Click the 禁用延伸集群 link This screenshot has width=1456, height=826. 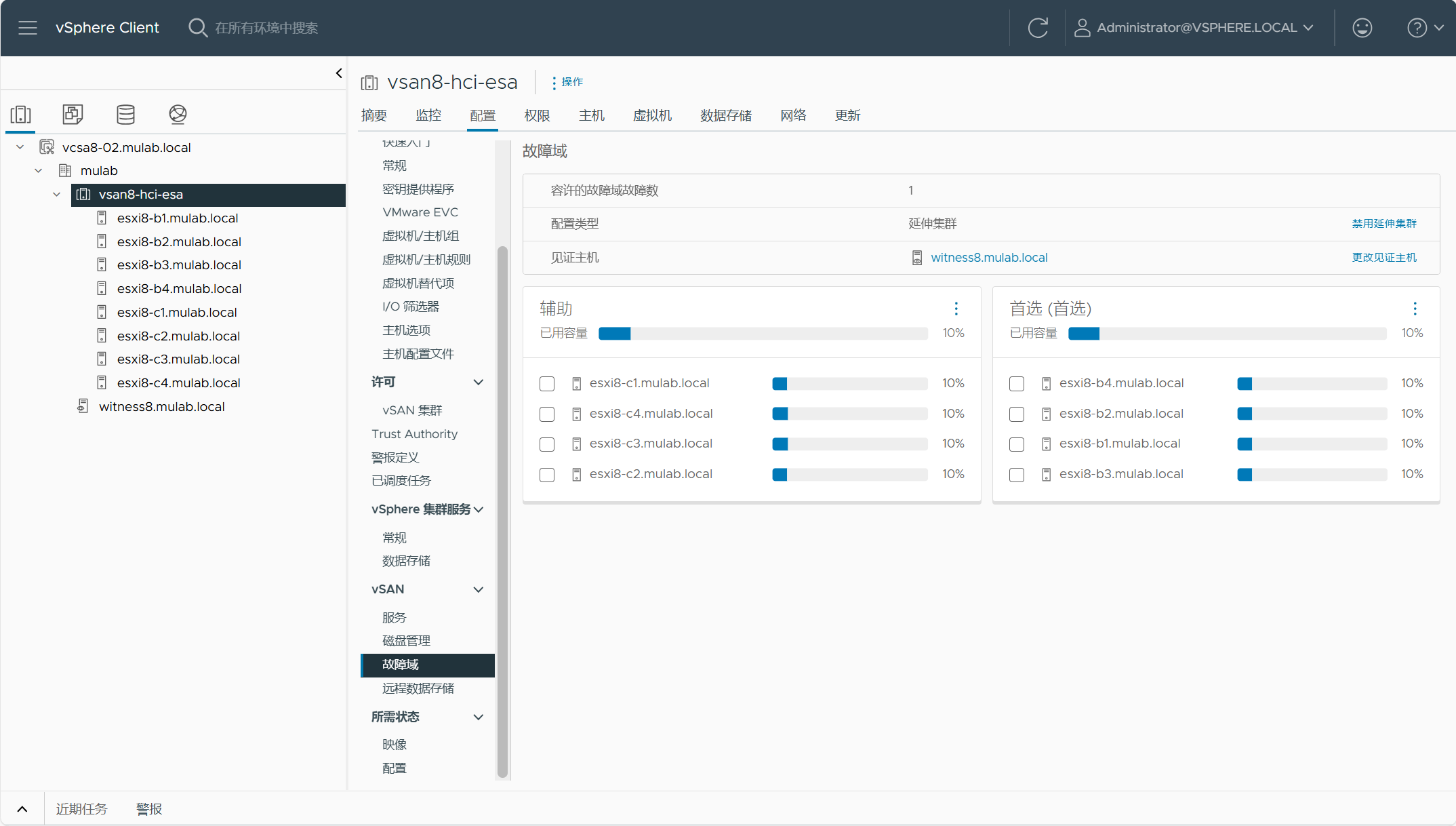coord(1384,224)
